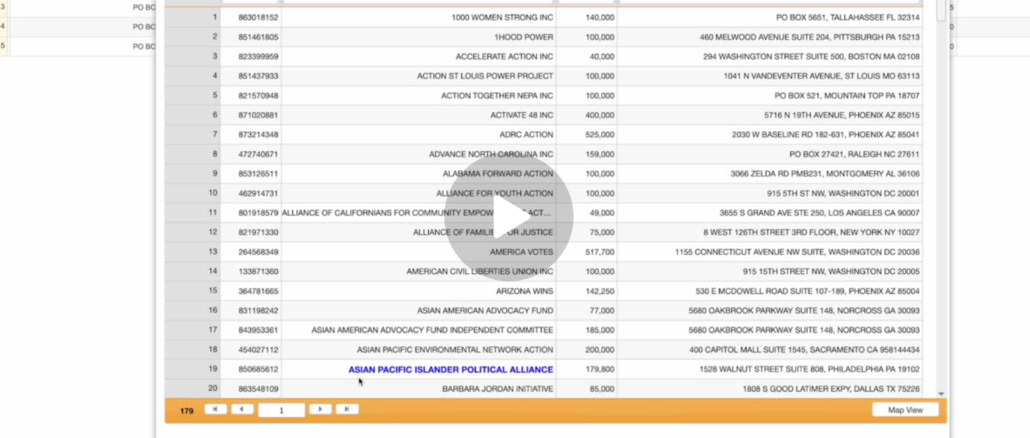This screenshot has height=438, width=1030.
Task: Click the EIN 863018152 cell
Action: point(250,17)
